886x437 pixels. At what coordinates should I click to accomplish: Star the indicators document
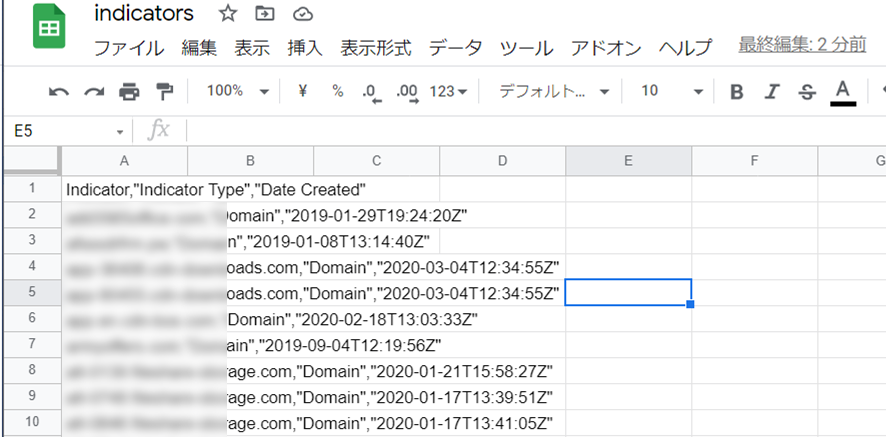click(x=228, y=14)
